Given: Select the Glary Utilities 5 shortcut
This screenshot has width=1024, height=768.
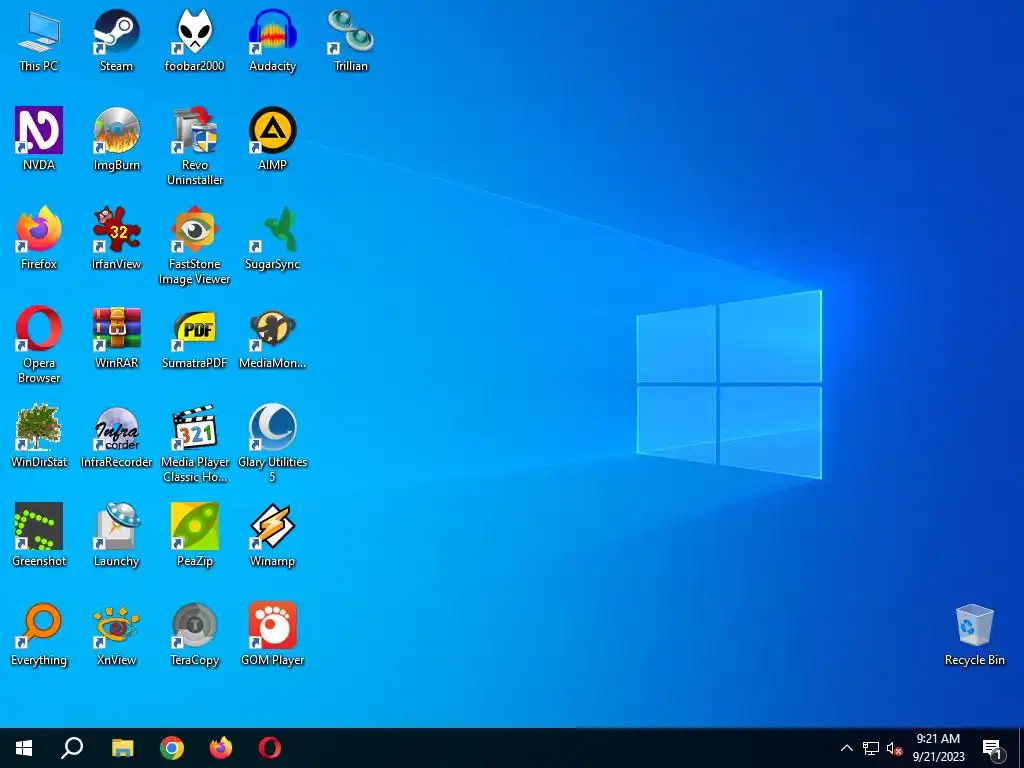Looking at the screenshot, I should point(272,443).
